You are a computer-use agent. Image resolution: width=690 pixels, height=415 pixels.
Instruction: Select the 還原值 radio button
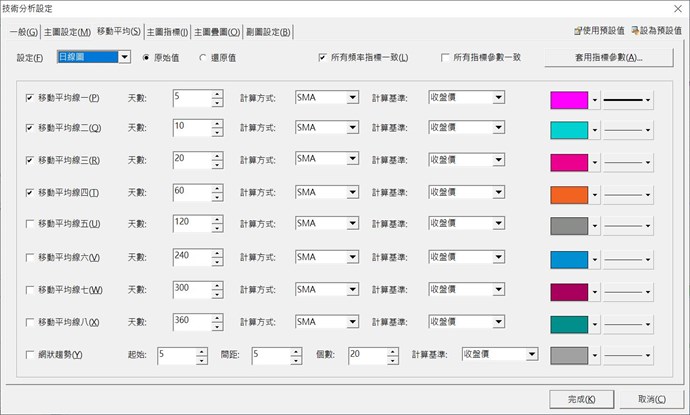point(203,58)
